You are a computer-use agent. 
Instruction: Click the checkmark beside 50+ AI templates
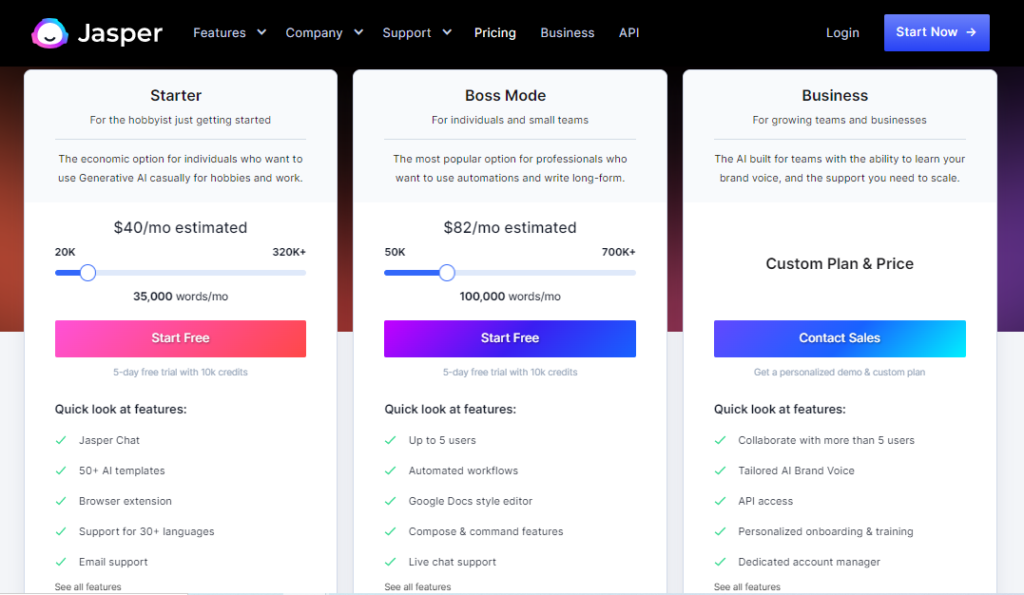pos(61,470)
